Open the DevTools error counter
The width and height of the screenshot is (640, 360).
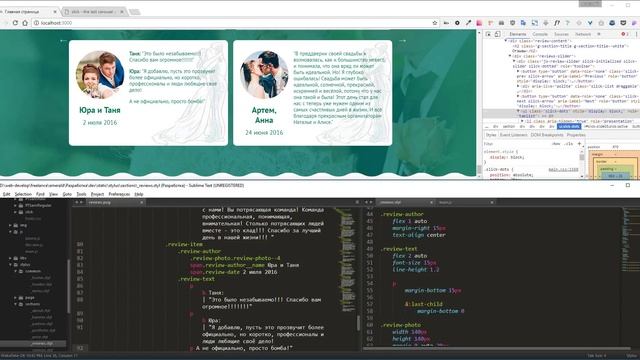(624, 34)
